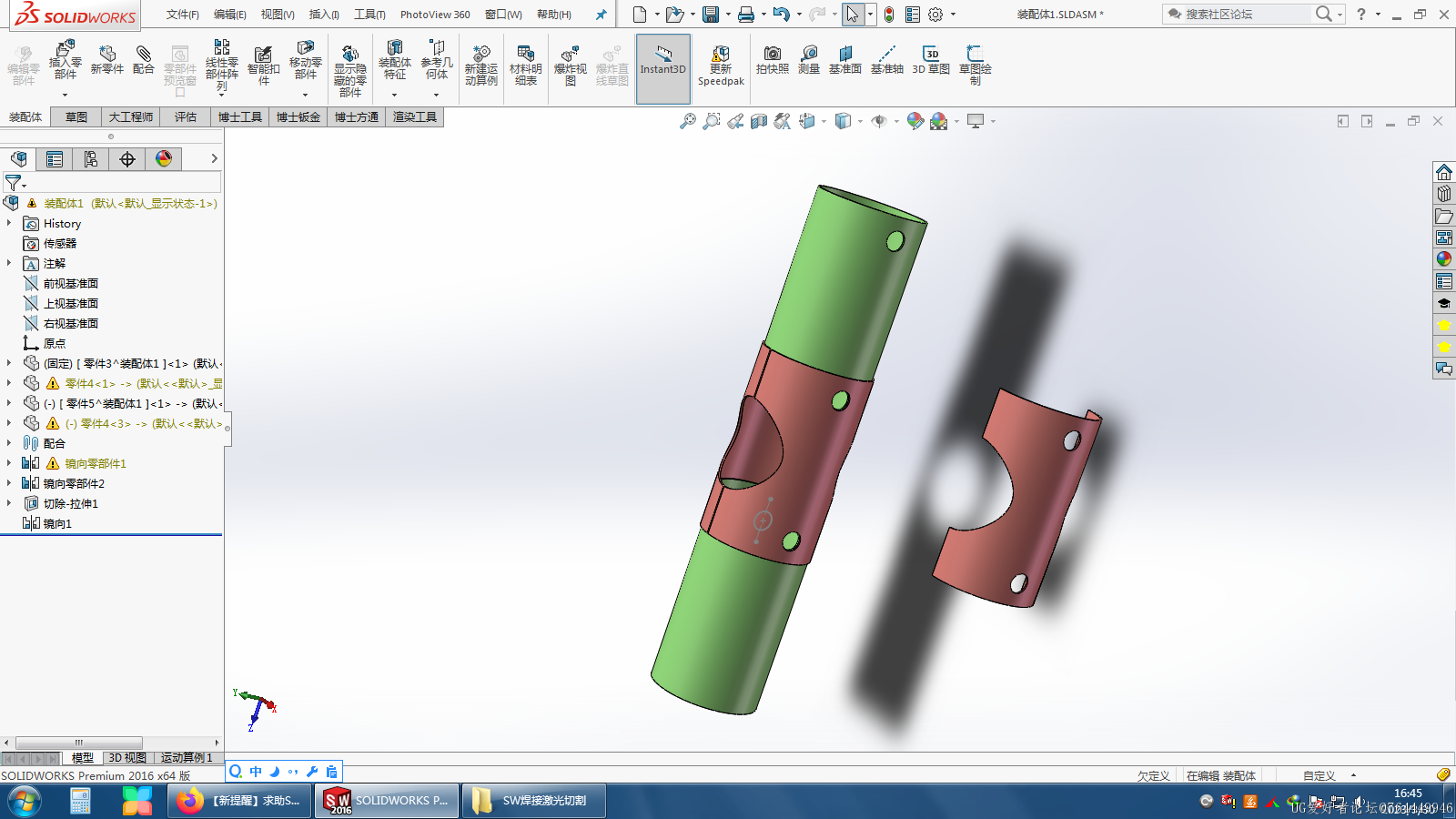Open SW焊接激光切割 folder in taskbar

tap(534, 801)
